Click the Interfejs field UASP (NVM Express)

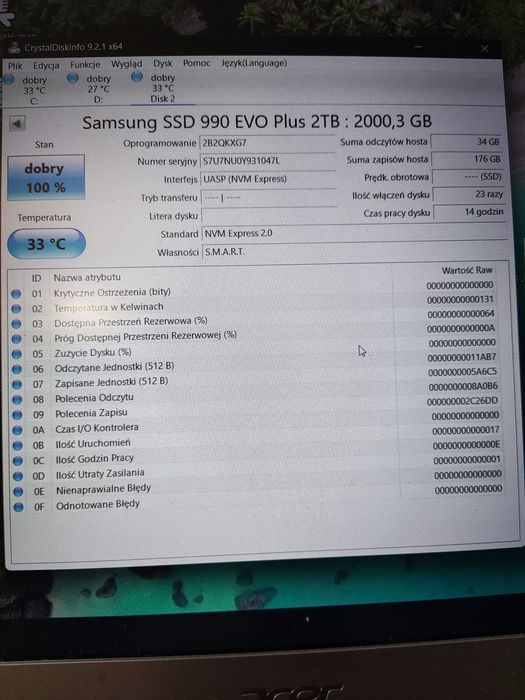pos(268,179)
